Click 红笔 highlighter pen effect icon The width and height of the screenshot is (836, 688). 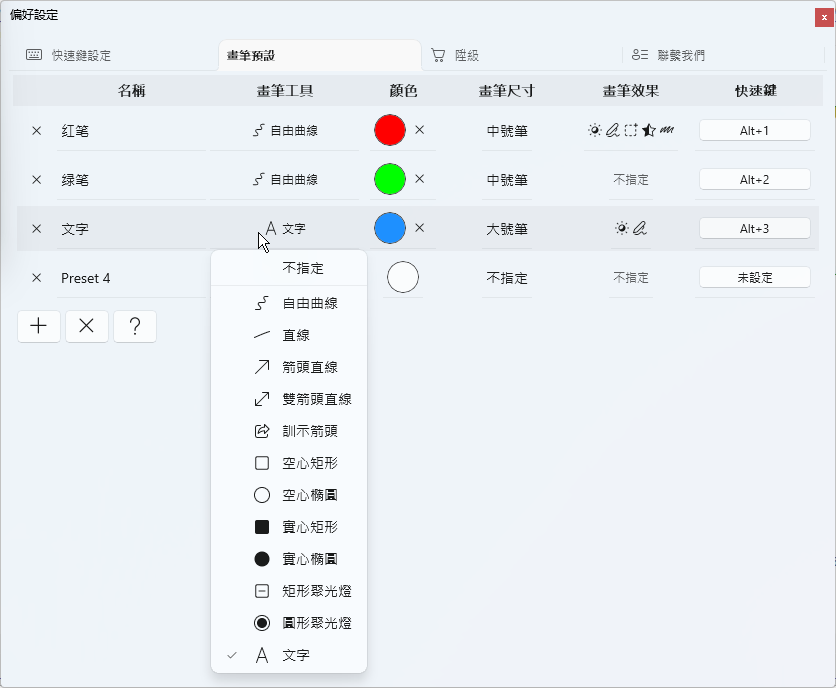(613, 130)
